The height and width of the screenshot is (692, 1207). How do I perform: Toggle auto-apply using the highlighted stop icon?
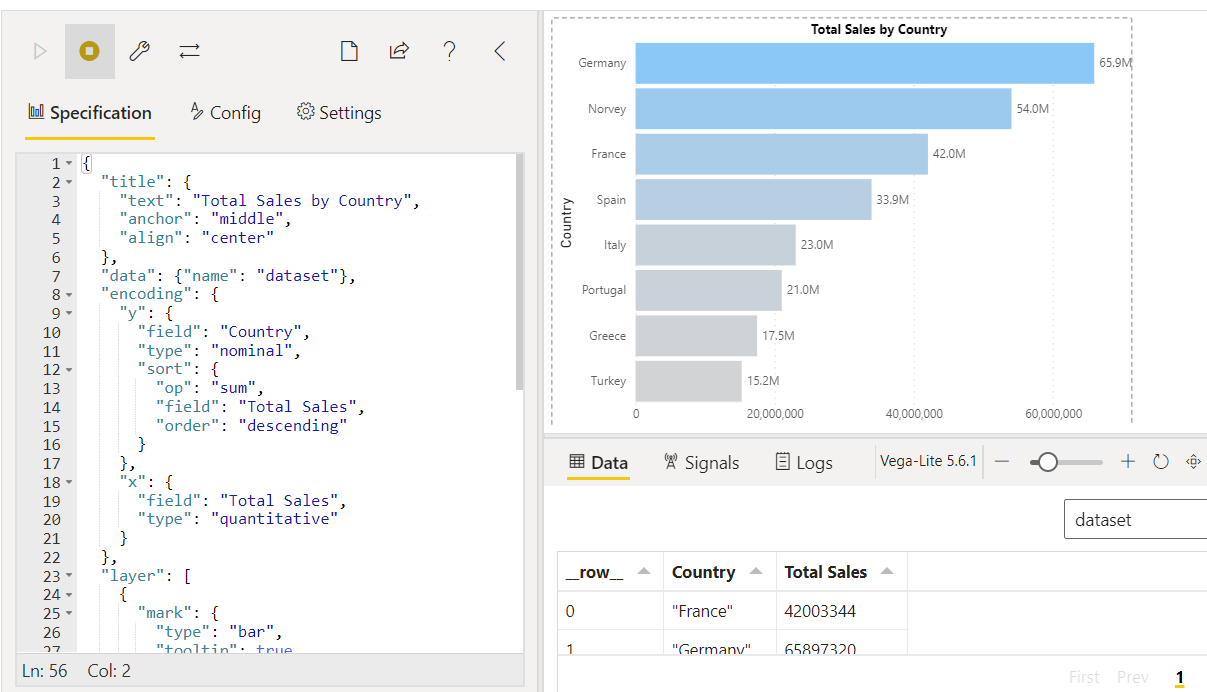(88, 50)
